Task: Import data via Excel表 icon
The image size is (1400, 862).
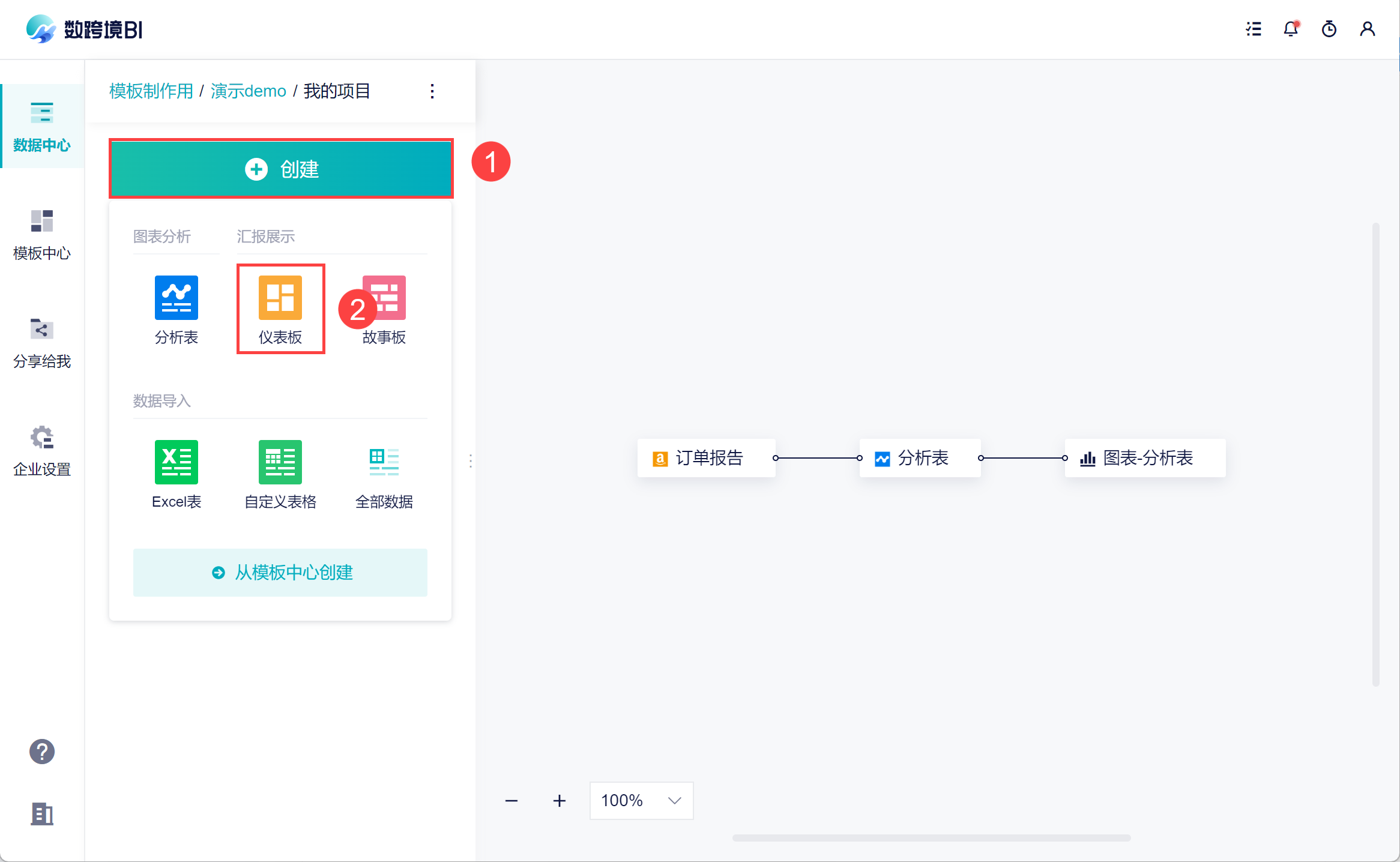Action: tap(176, 462)
